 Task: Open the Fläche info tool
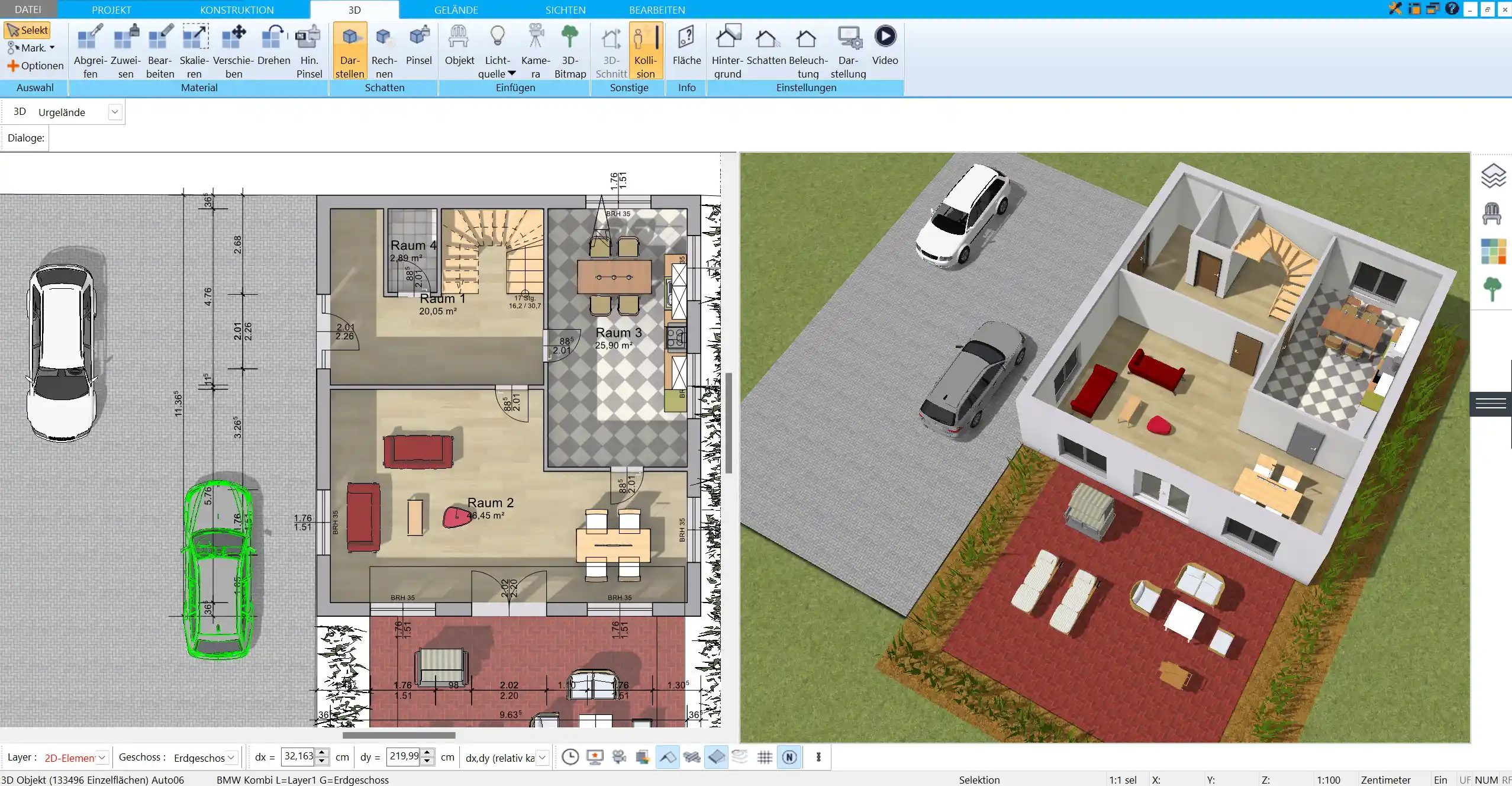click(686, 45)
